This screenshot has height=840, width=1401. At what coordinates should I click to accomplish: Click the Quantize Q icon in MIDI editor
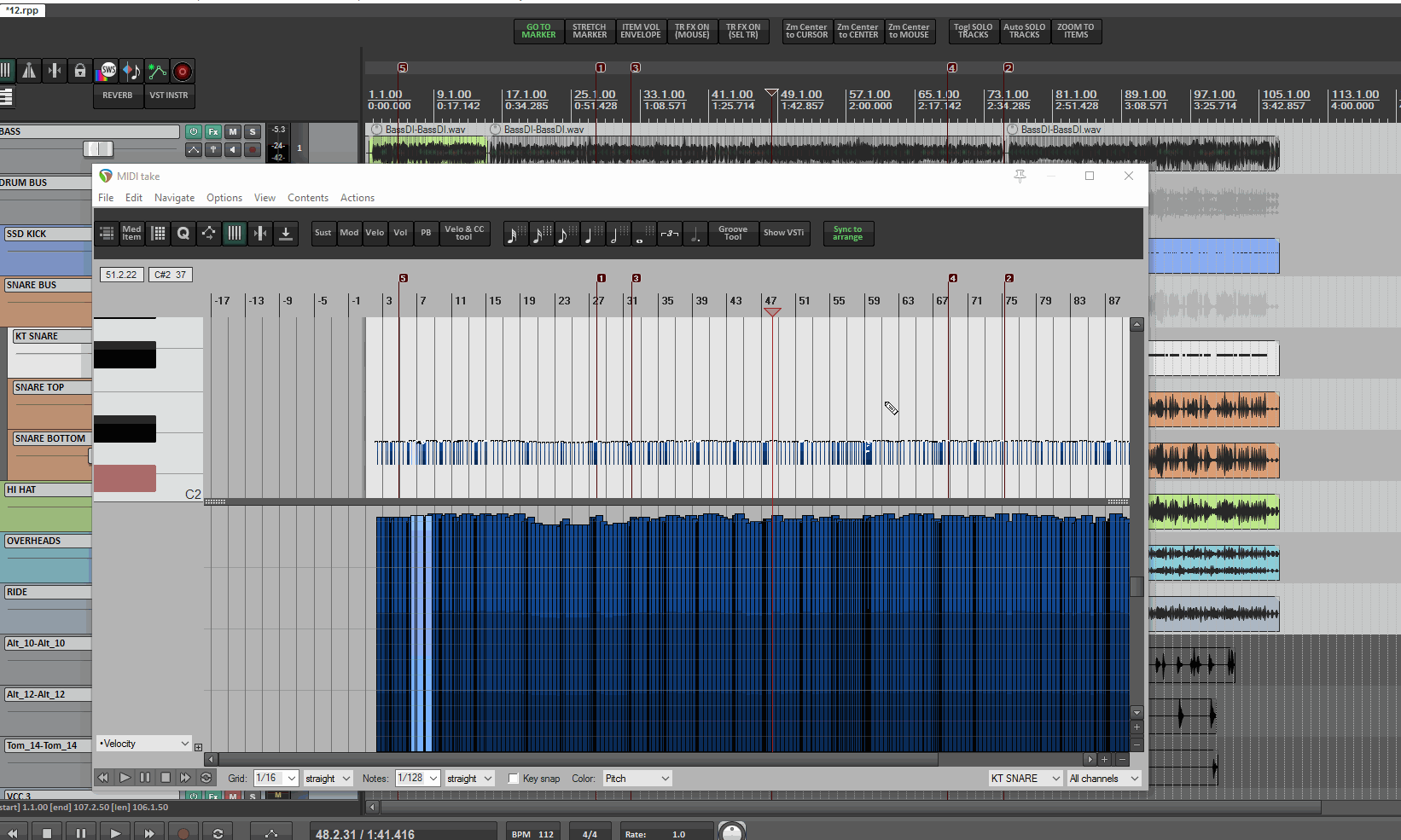pos(183,233)
